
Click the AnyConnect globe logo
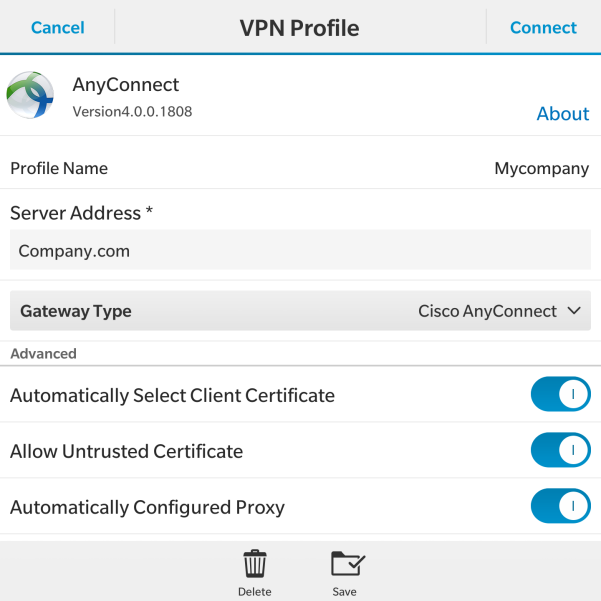tap(30, 96)
